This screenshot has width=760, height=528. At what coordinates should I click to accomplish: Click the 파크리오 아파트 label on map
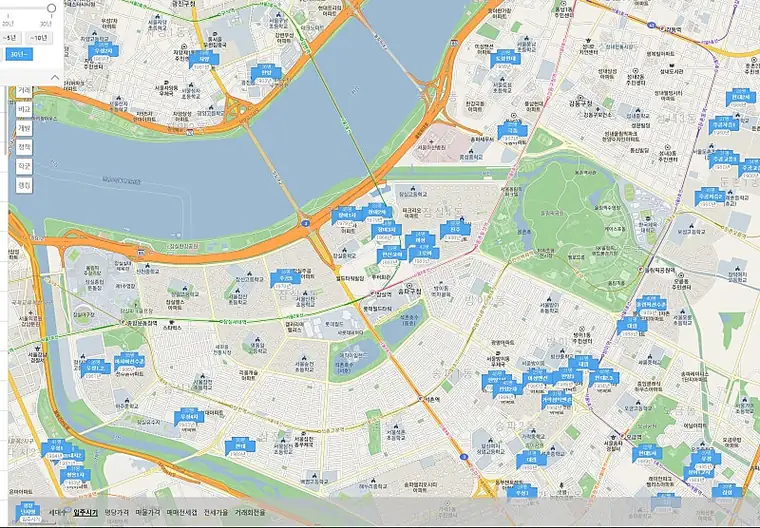[x=411, y=214]
